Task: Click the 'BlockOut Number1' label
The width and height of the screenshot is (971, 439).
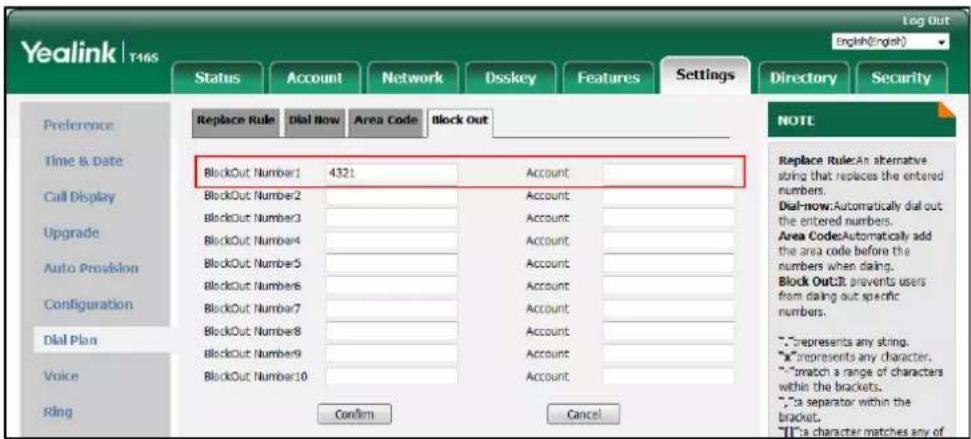Action: [252, 174]
